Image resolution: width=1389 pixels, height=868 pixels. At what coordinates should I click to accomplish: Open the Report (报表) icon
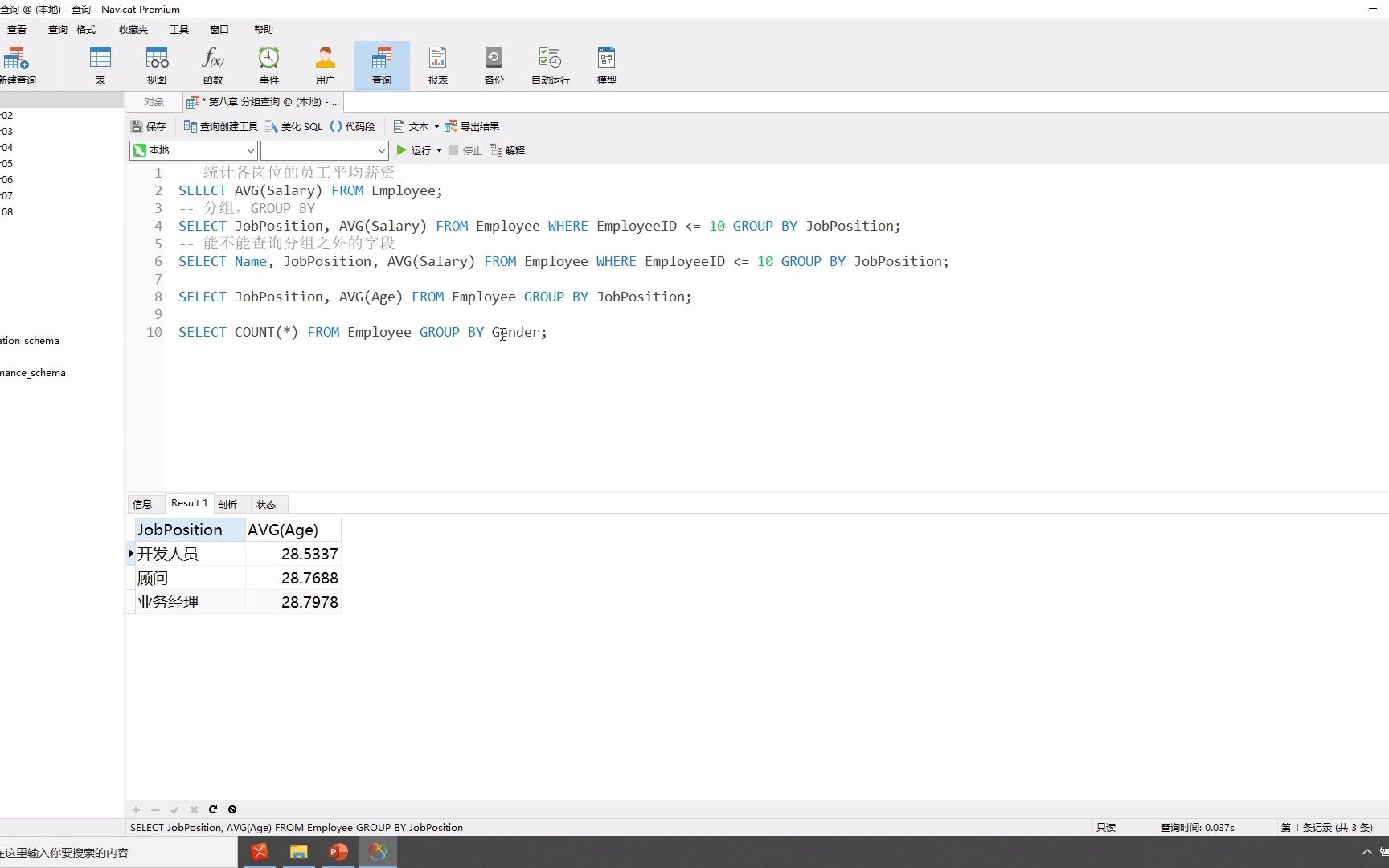tap(438, 65)
